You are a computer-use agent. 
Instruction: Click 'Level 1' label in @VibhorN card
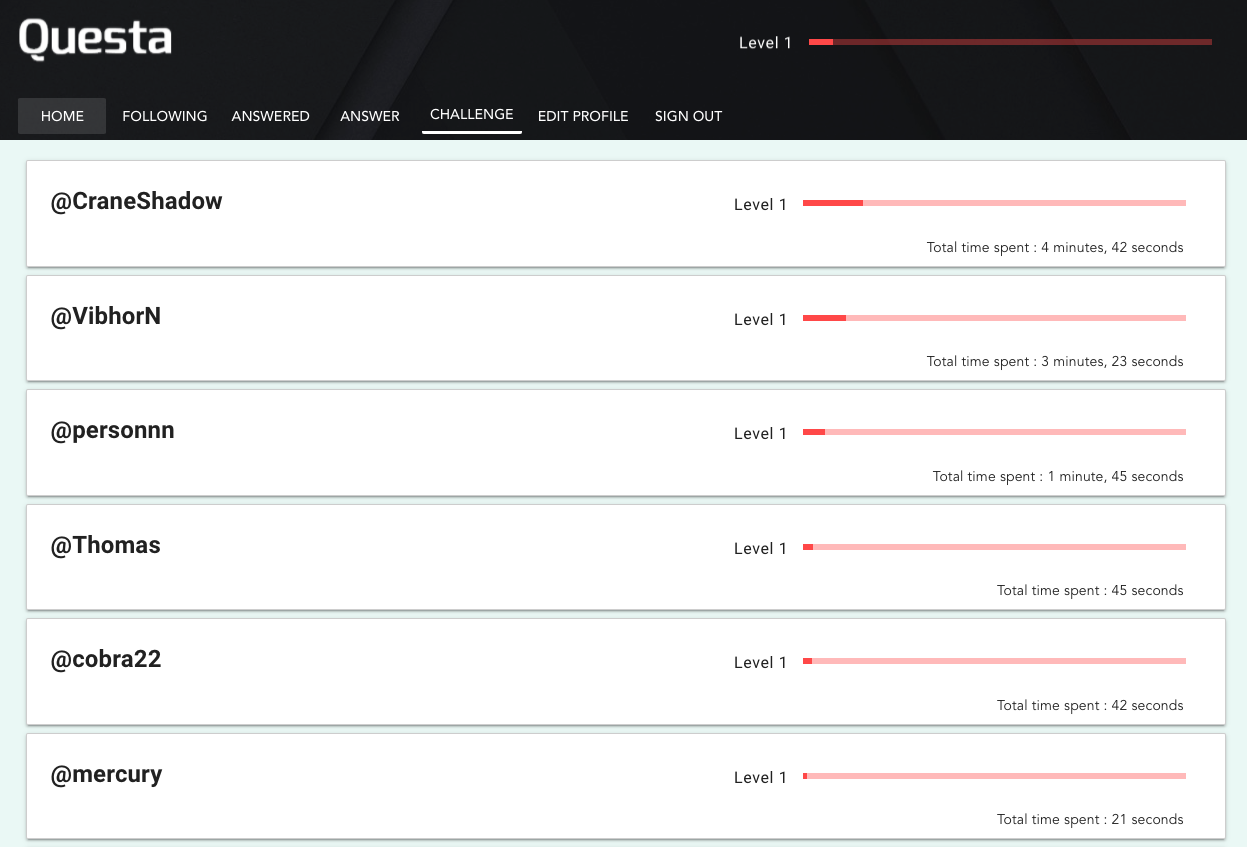tap(760, 320)
